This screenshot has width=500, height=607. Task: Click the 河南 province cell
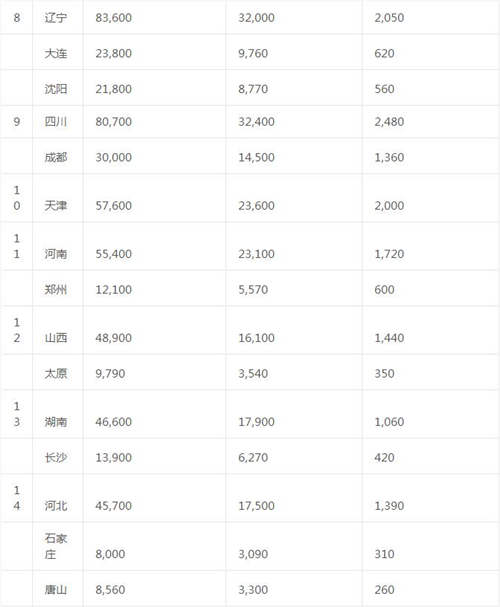[x=56, y=254]
